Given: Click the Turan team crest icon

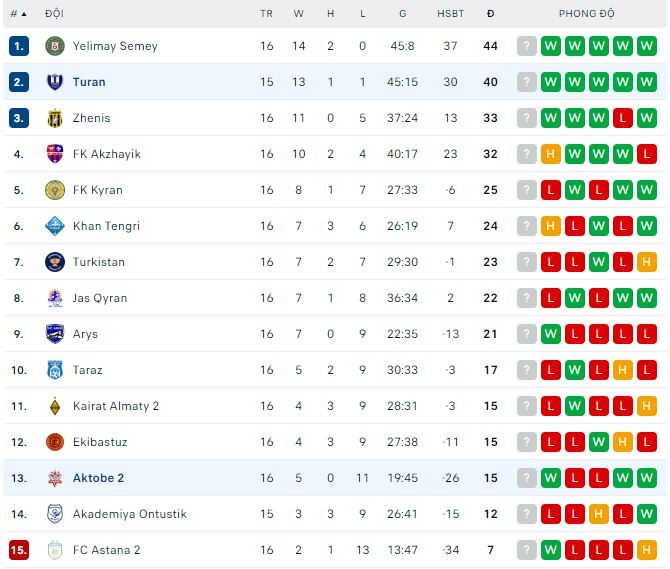Looking at the screenshot, I should click(55, 82).
